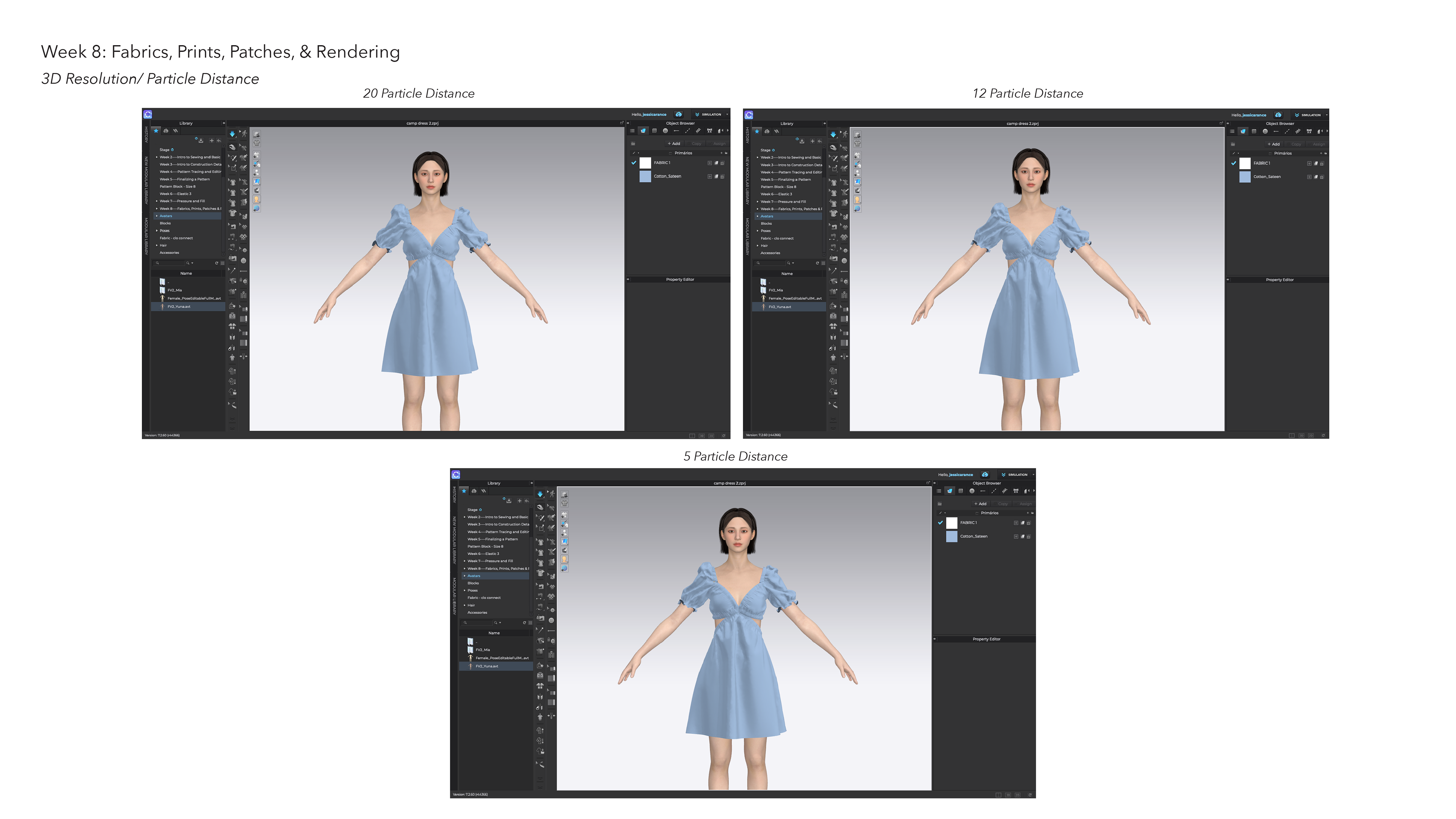The image size is (1456, 819).
Task: Expand Week 7 Pressure and Fill in 20 Particle Library
Action: click(x=157, y=201)
